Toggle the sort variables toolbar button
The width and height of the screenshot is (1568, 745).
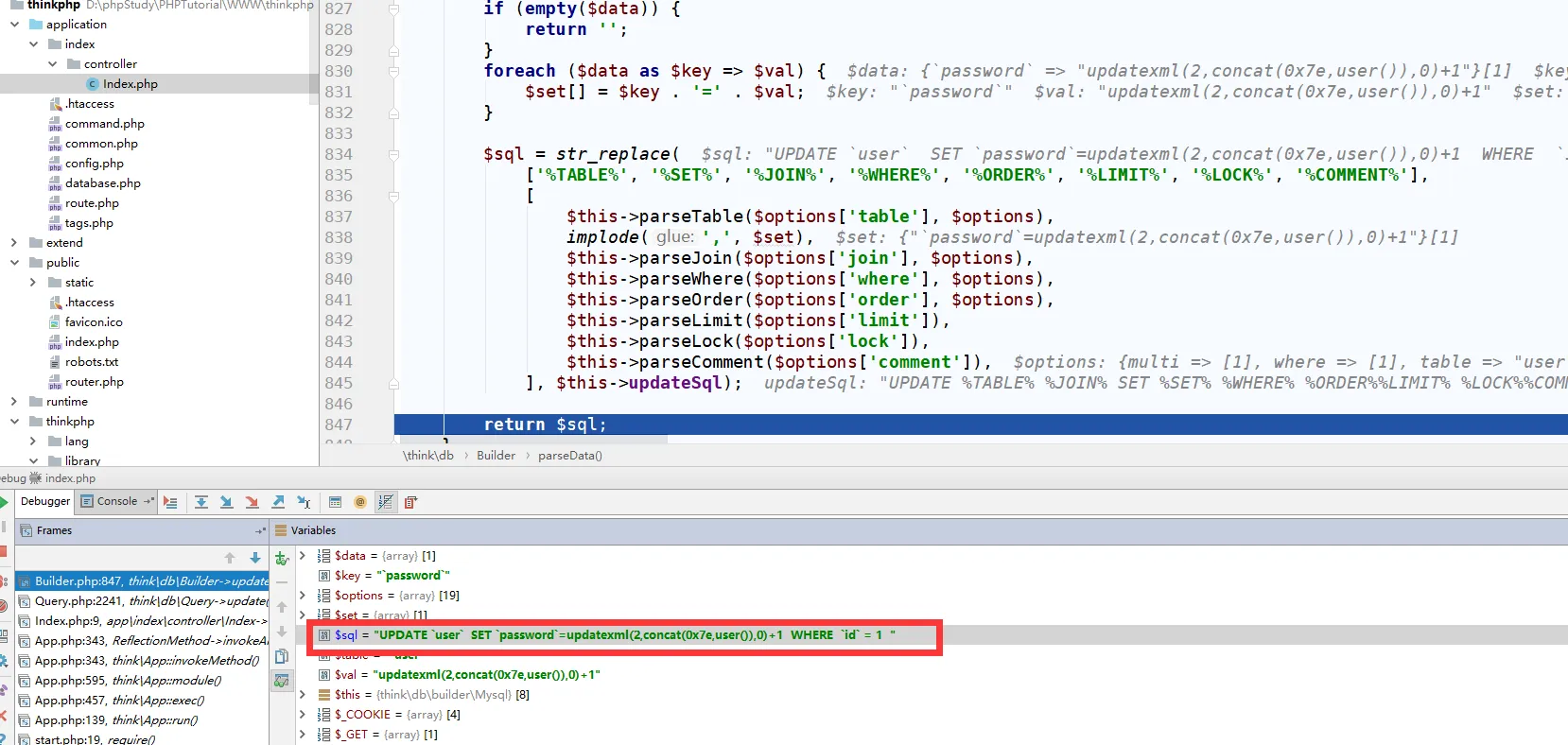(x=385, y=502)
